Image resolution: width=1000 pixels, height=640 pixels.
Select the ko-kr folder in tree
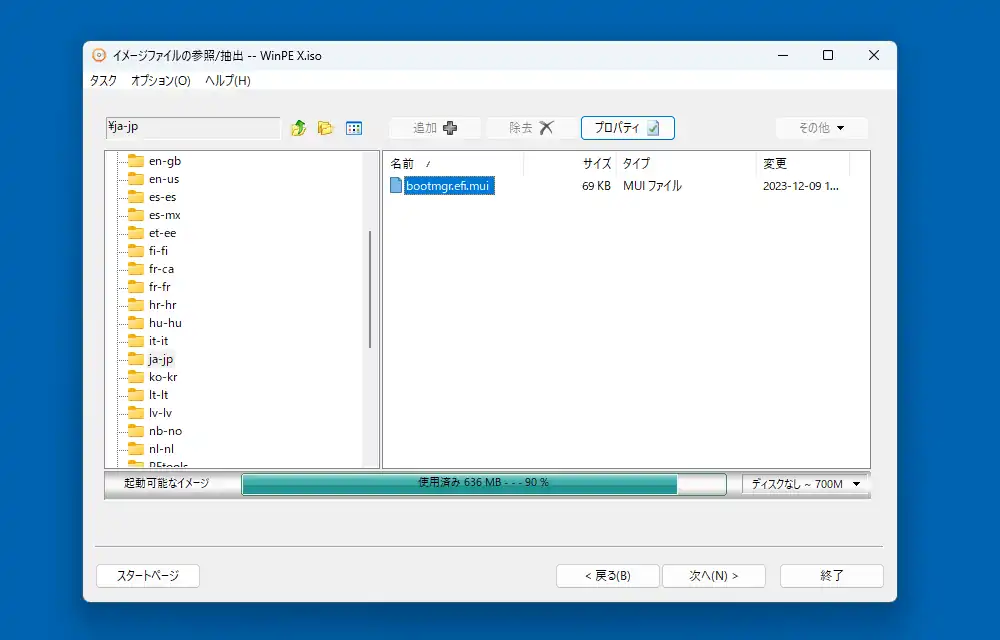point(163,377)
